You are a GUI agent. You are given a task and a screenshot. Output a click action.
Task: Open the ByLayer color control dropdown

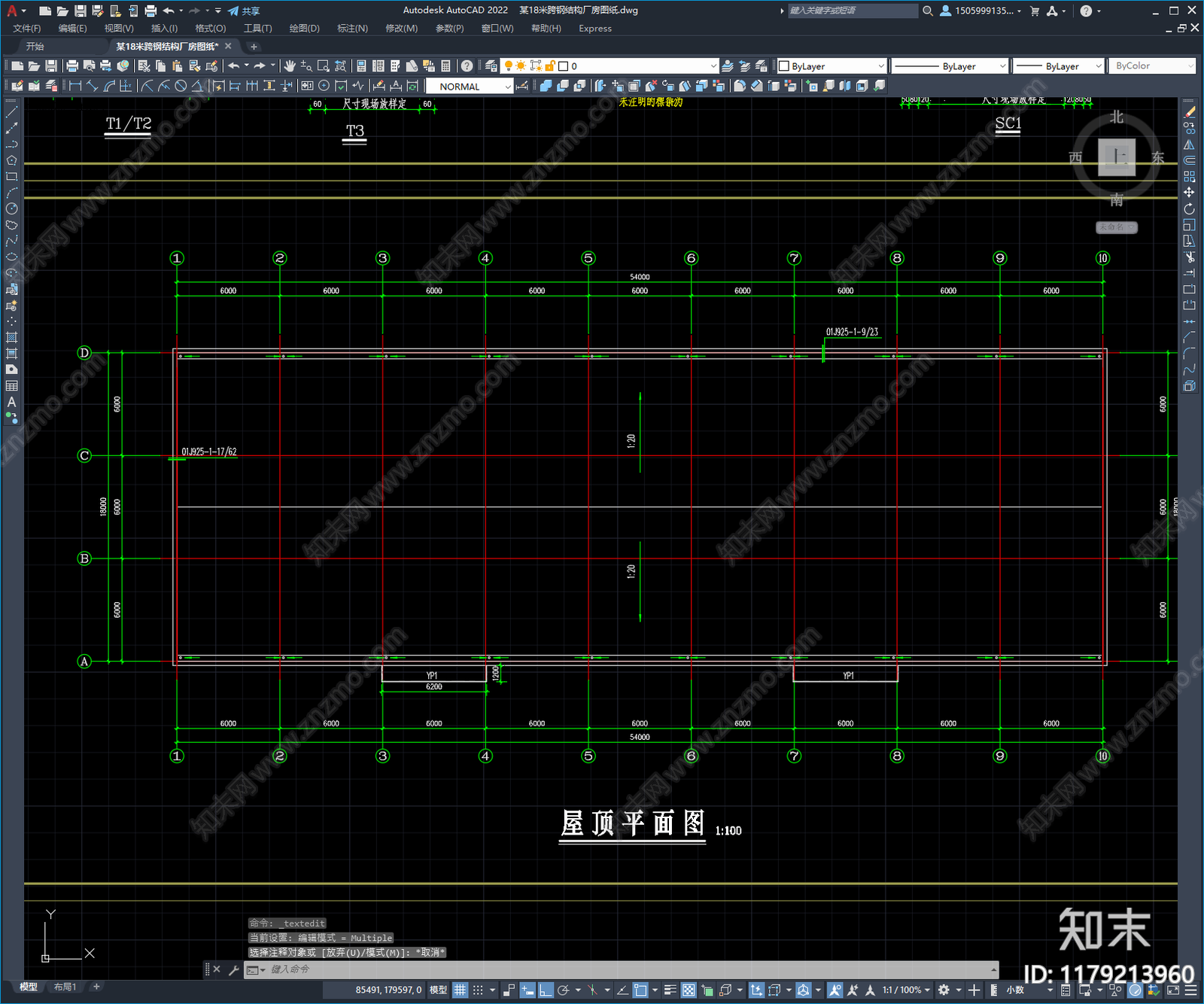tap(881, 66)
